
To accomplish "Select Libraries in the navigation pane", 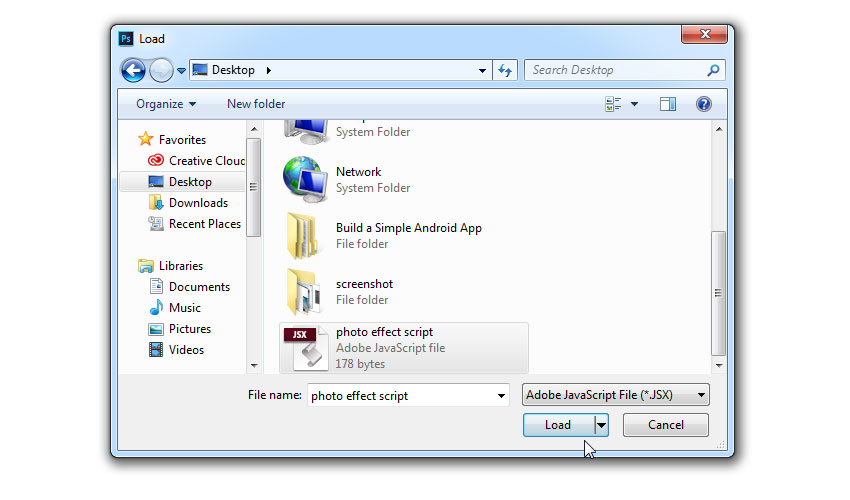I will pos(181,266).
